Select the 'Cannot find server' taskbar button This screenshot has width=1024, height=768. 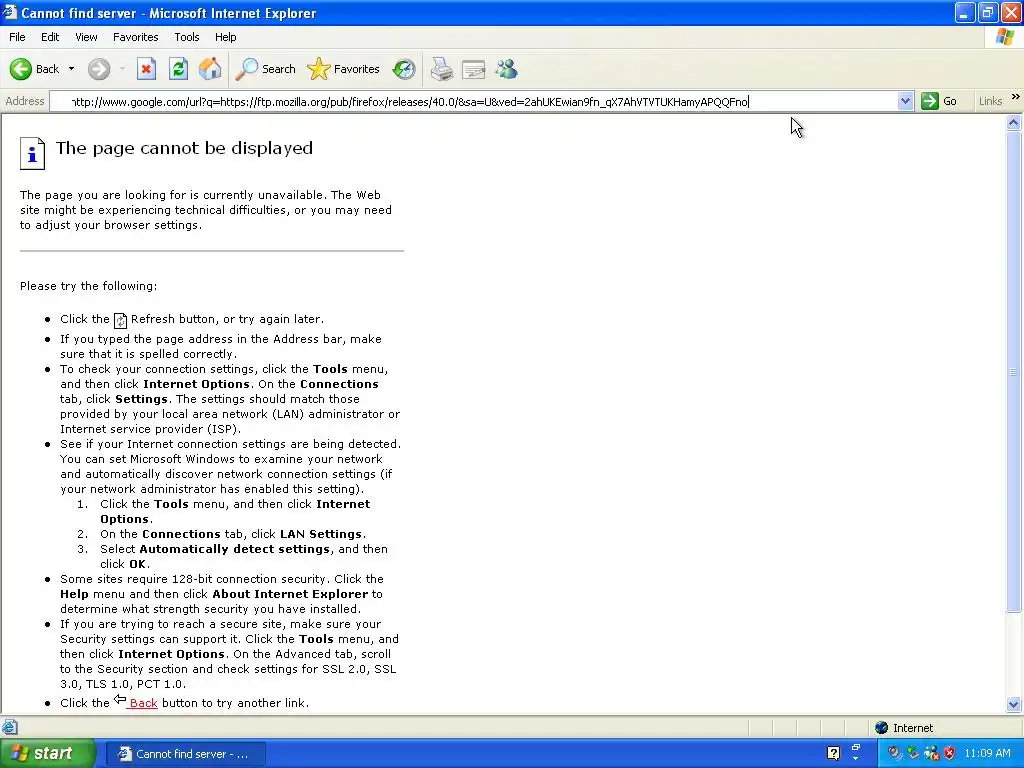coord(185,754)
